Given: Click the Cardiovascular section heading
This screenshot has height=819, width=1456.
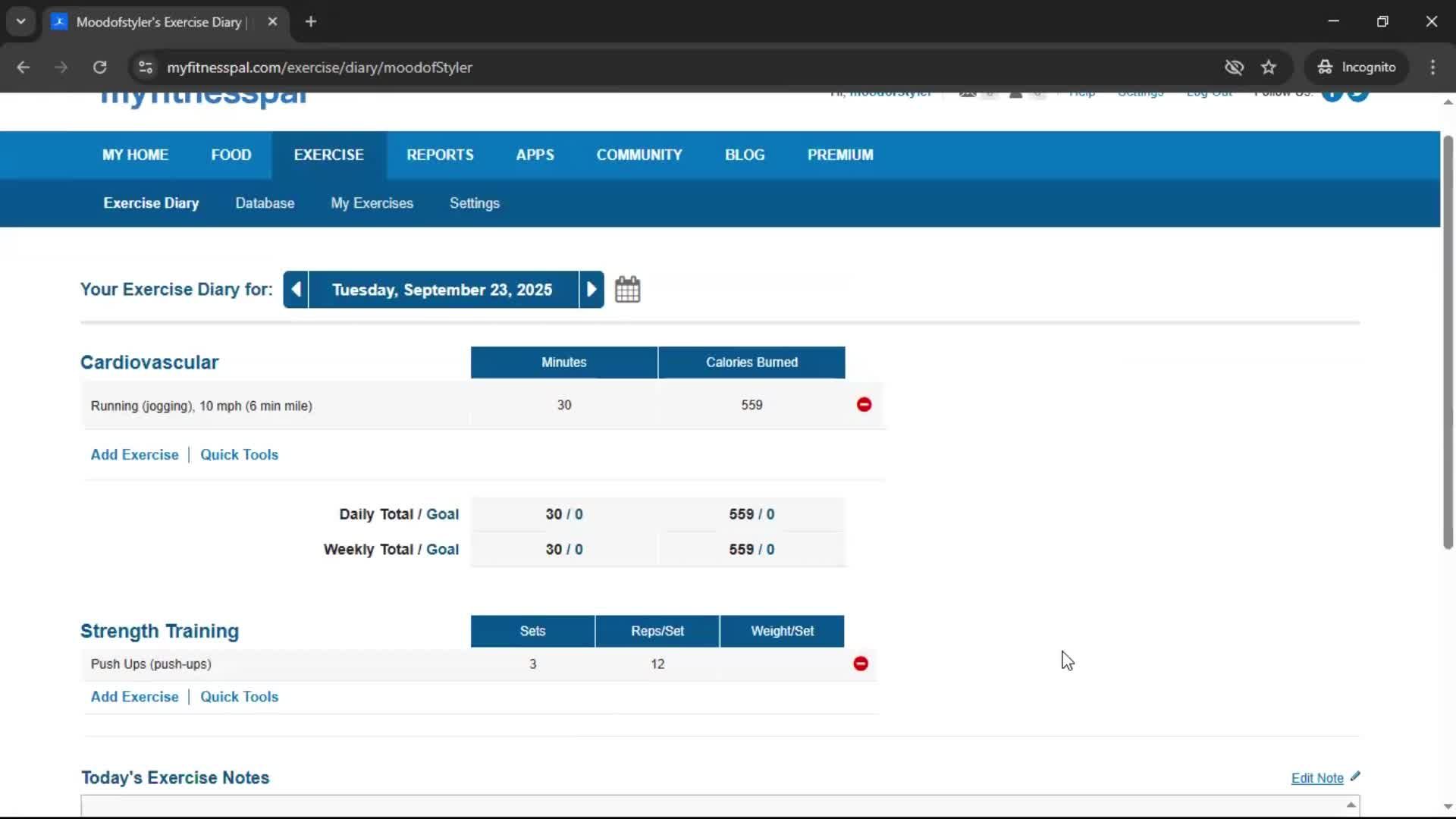Looking at the screenshot, I should tap(149, 362).
